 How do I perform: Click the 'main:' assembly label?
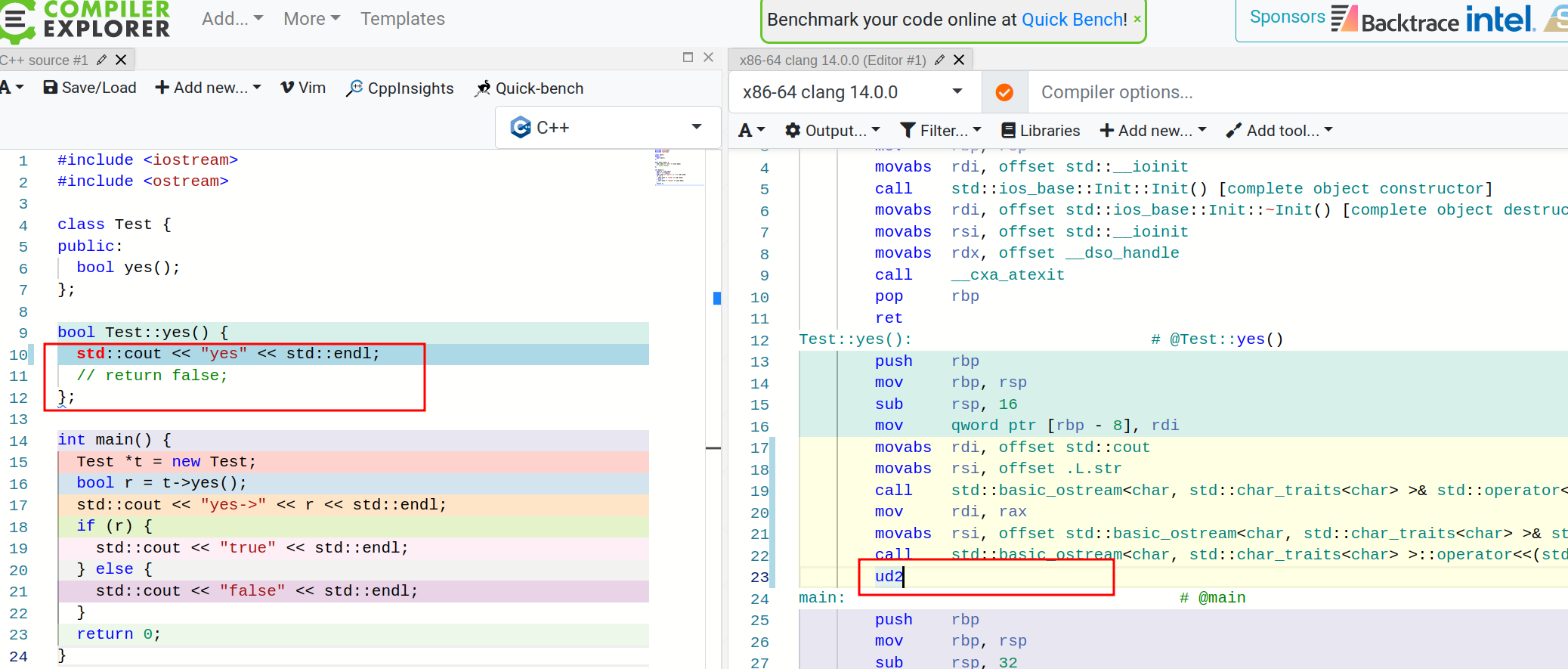822,598
